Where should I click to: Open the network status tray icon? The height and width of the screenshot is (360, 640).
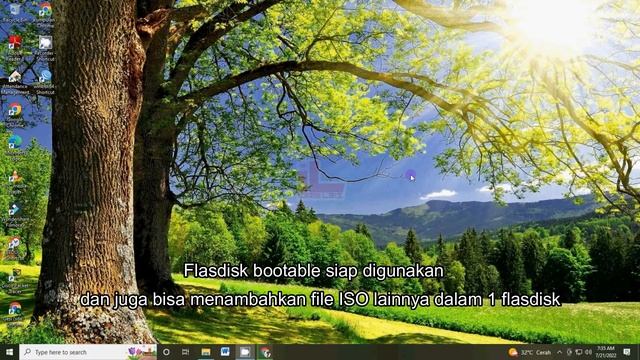click(579, 352)
